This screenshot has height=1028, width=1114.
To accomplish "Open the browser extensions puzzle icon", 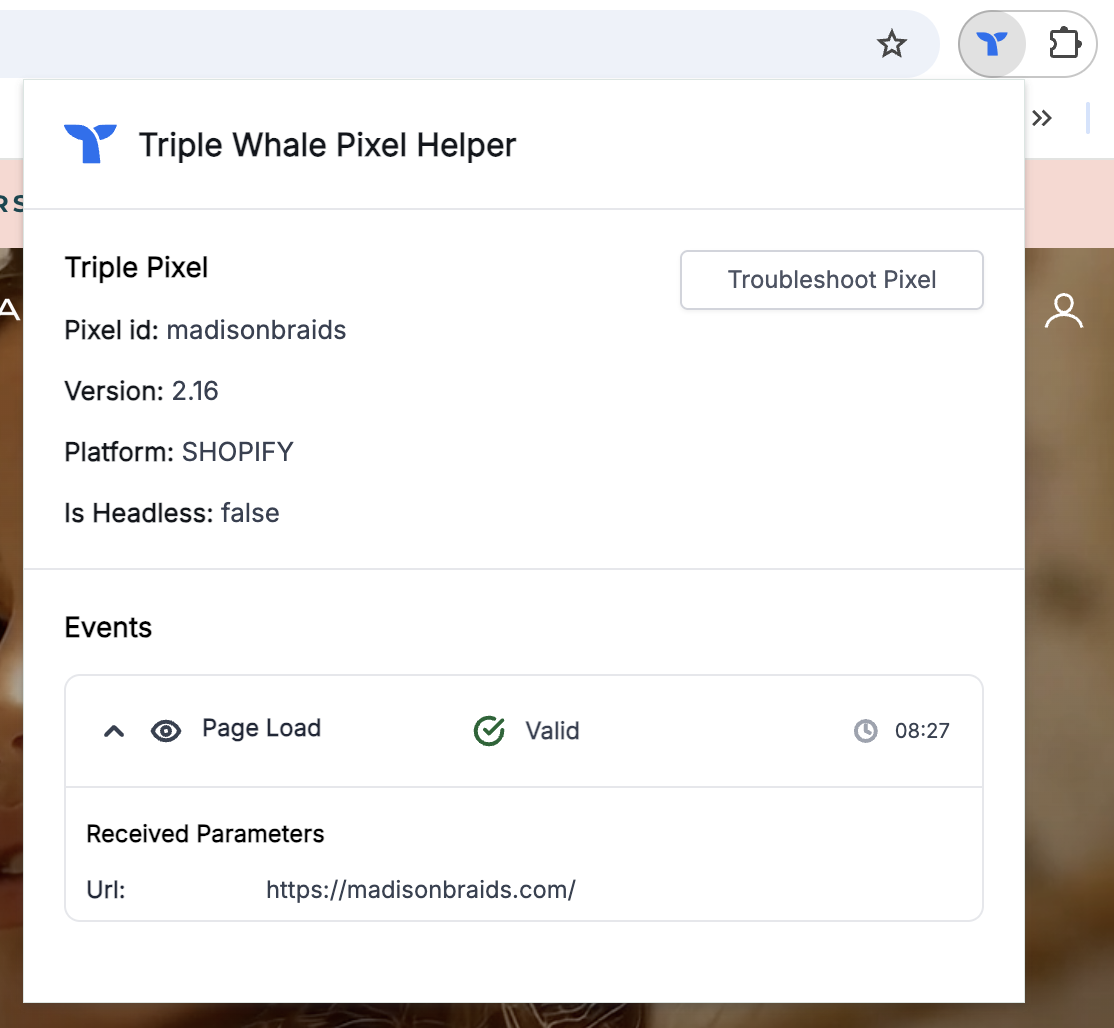I will click(x=1065, y=43).
